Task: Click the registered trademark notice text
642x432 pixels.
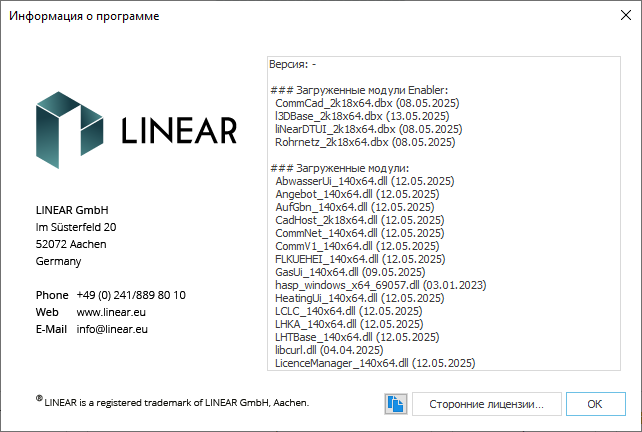Action: [x=172, y=402]
